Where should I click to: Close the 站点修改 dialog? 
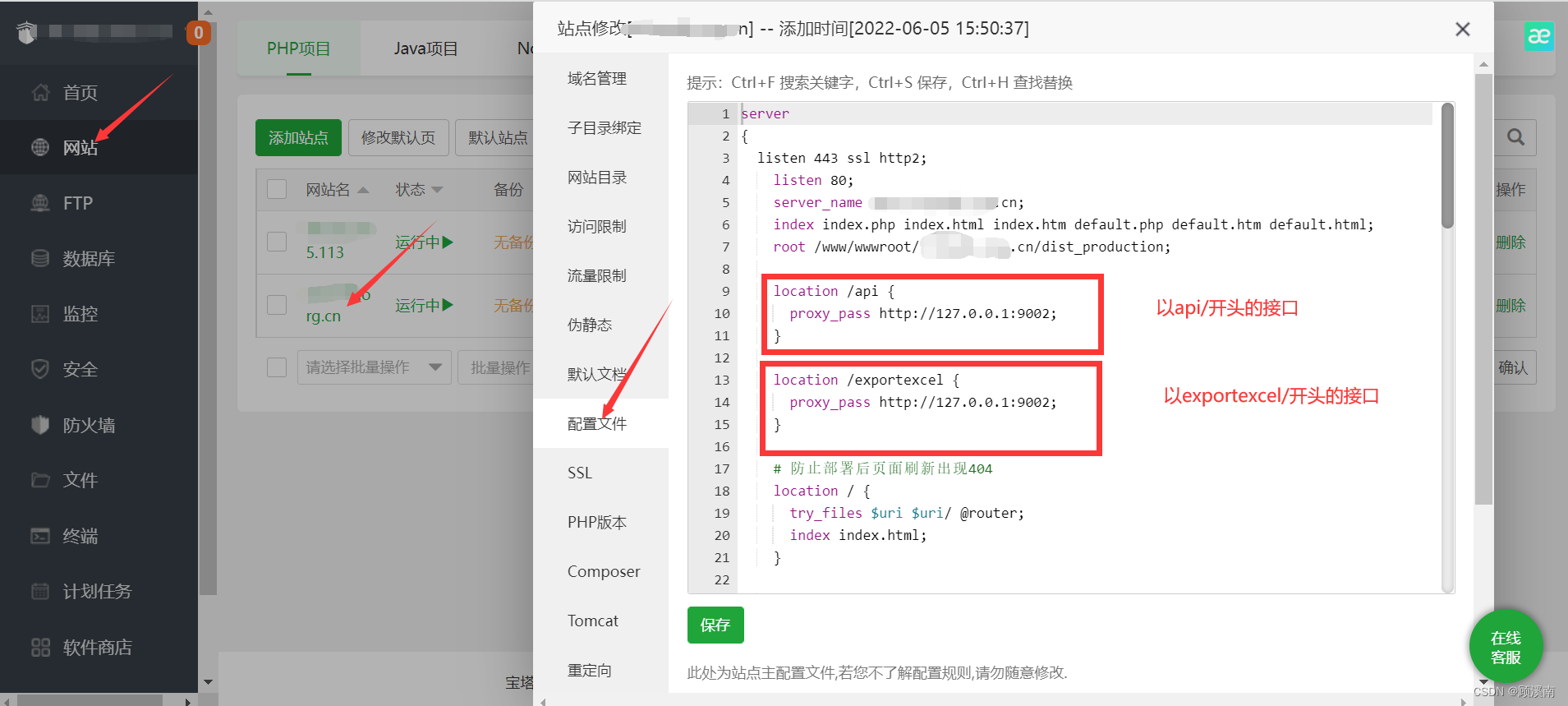tap(1462, 30)
